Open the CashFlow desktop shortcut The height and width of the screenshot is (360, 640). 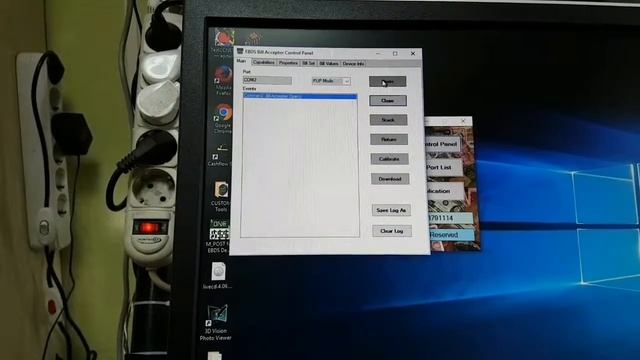(x=220, y=155)
